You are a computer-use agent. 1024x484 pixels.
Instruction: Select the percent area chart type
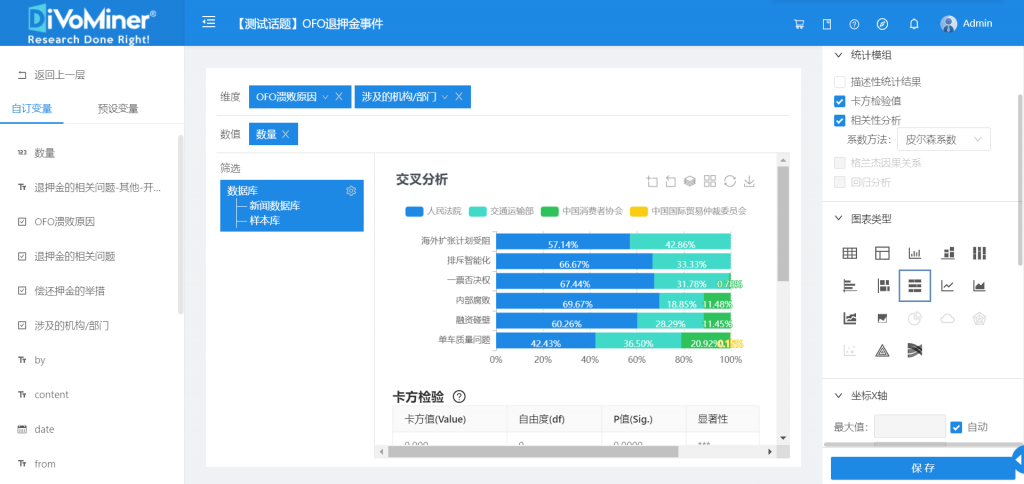point(882,318)
